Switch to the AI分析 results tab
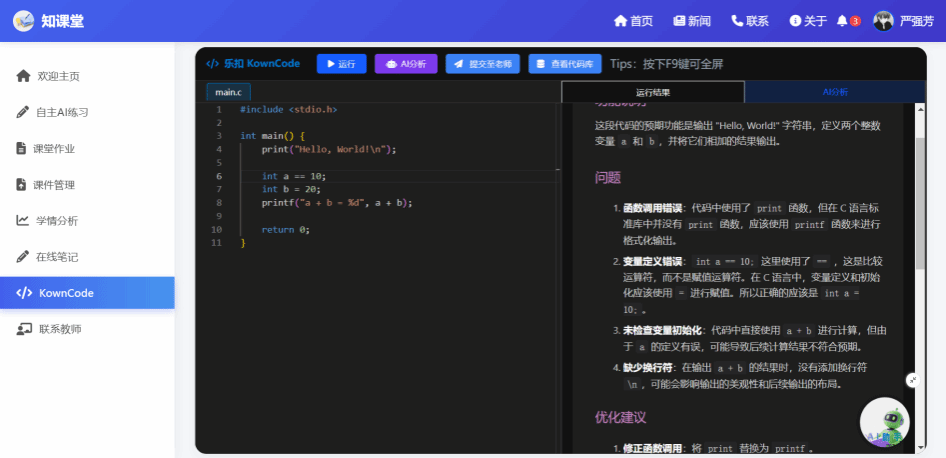Image resolution: width=946 pixels, height=458 pixels. pos(835,92)
